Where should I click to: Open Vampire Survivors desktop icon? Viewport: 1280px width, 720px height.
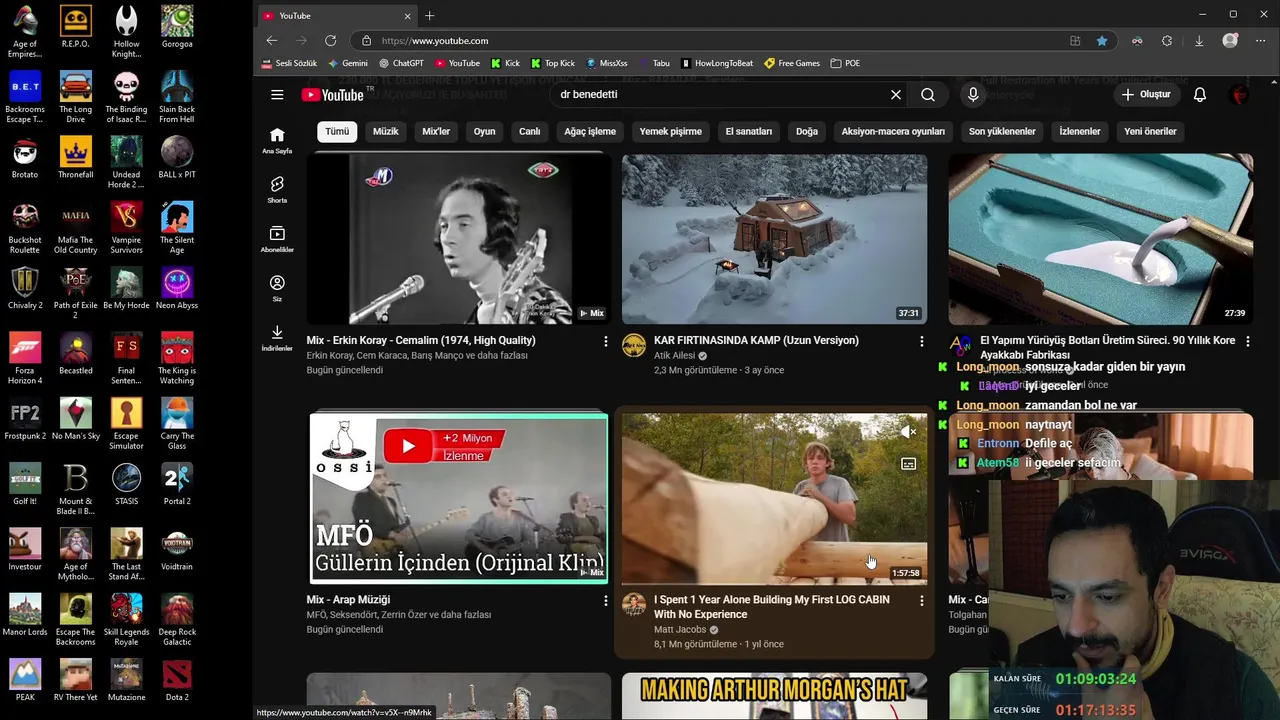[x=126, y=227]
